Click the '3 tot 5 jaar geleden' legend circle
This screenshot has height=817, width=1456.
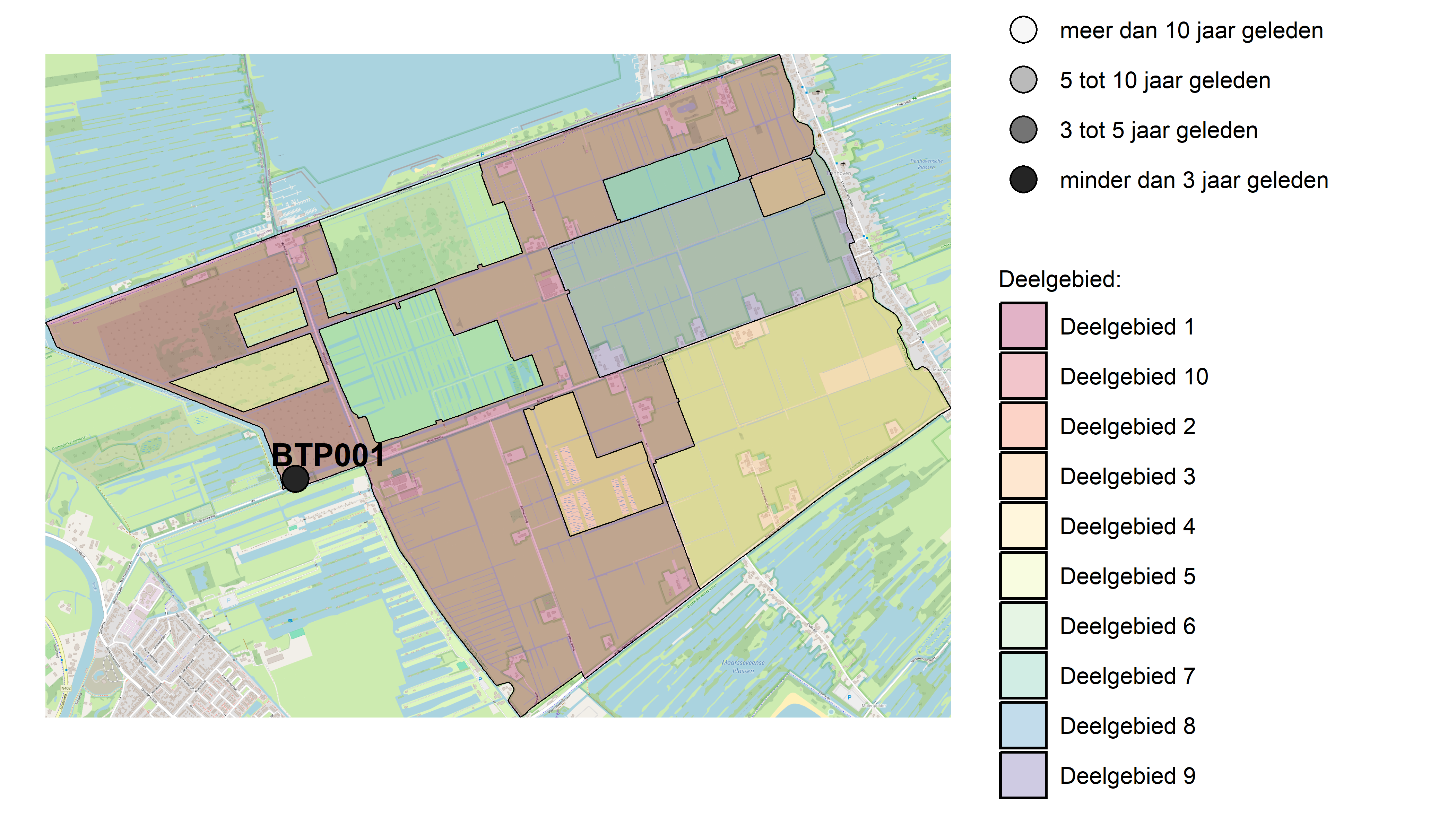pos(1023,130)
